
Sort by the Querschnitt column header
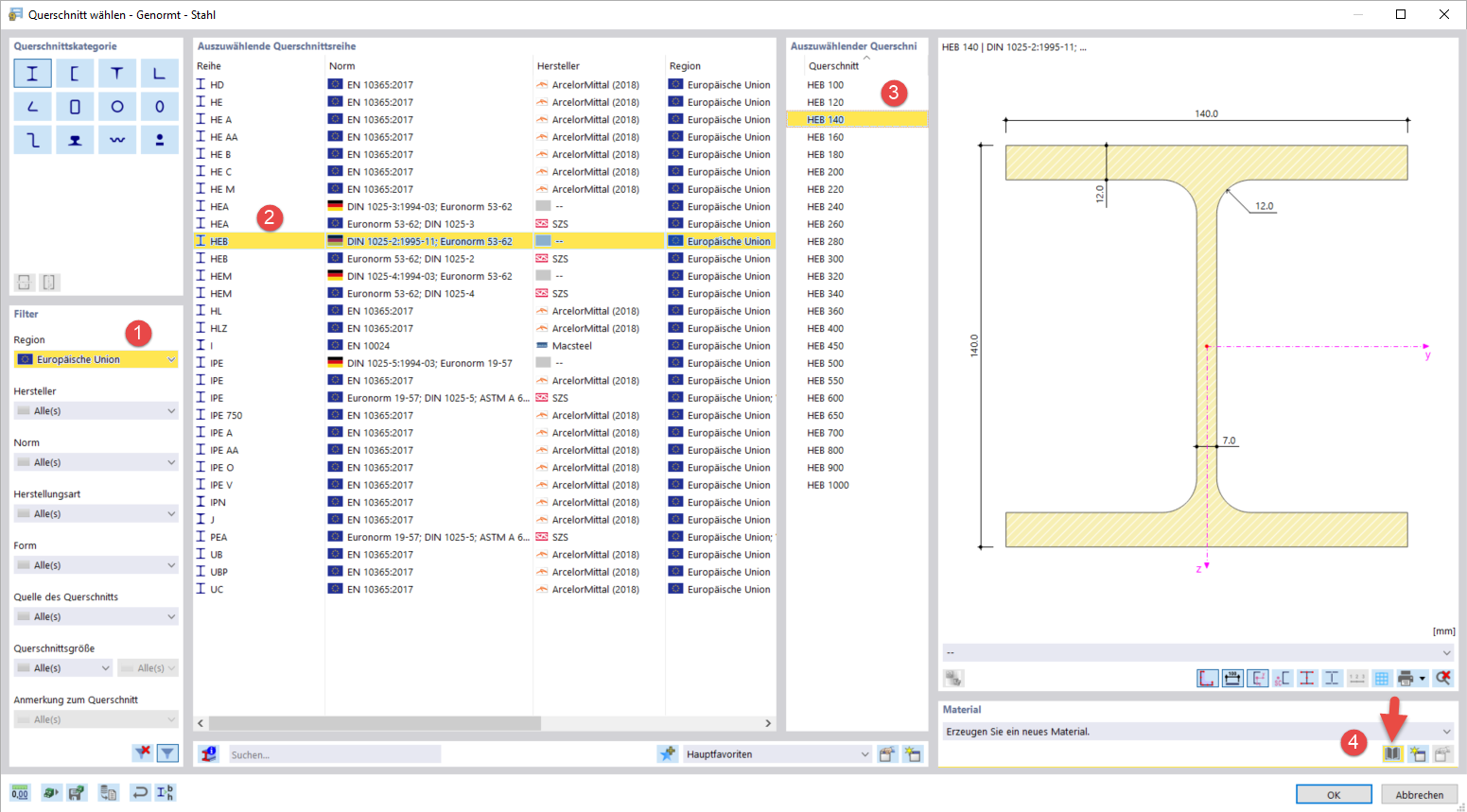click(833, 66)
